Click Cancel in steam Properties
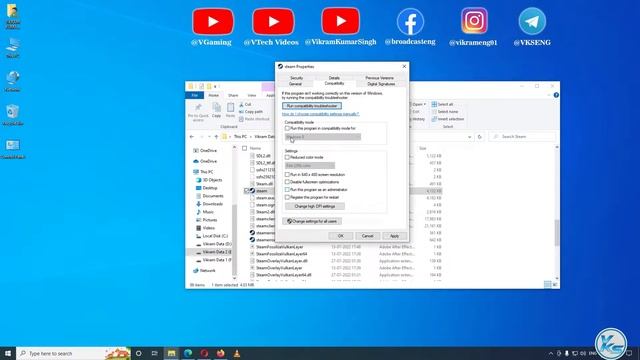The height and width of the screenshot is (360, 640). click(x=367, y=236)
